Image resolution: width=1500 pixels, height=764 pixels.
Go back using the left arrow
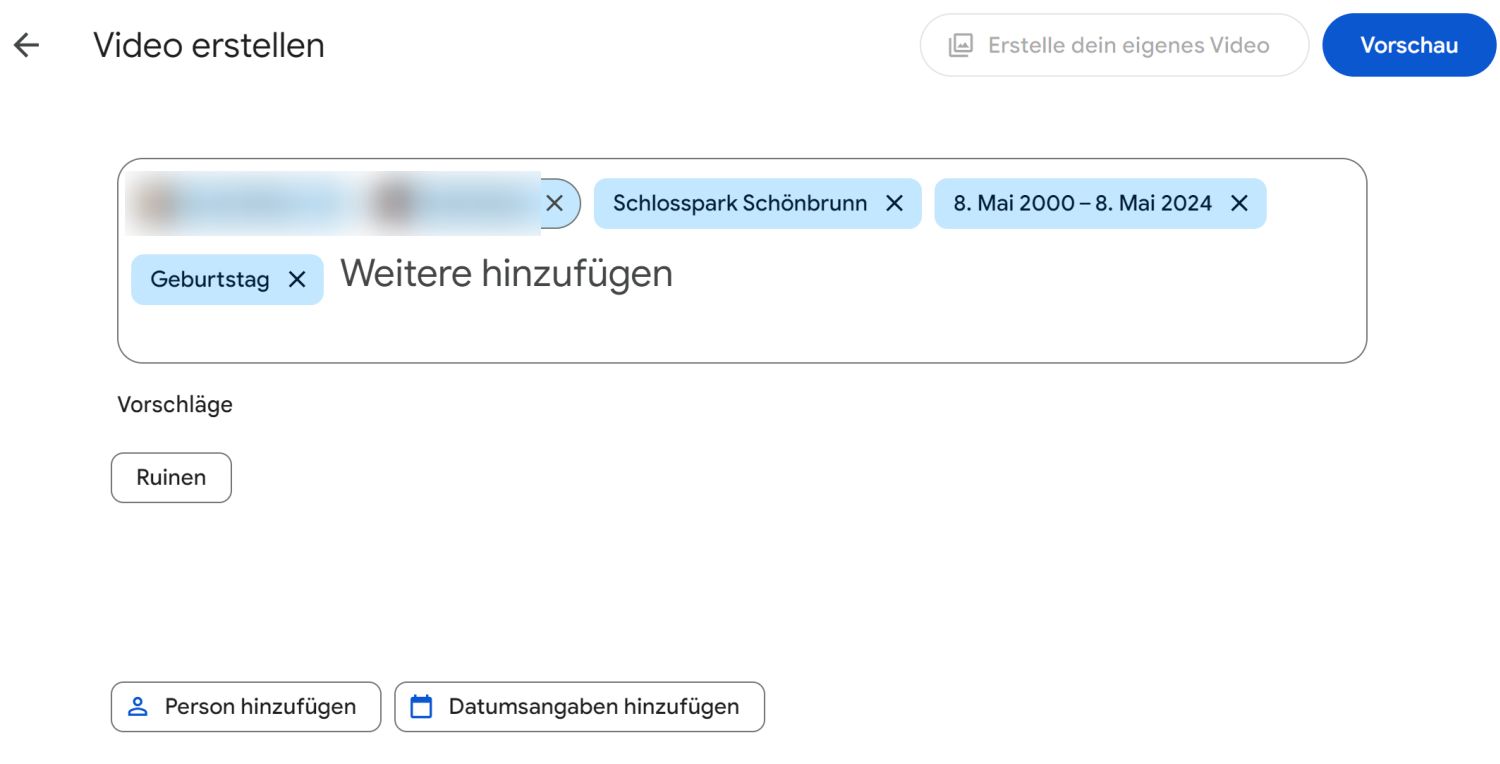(27, 45)
